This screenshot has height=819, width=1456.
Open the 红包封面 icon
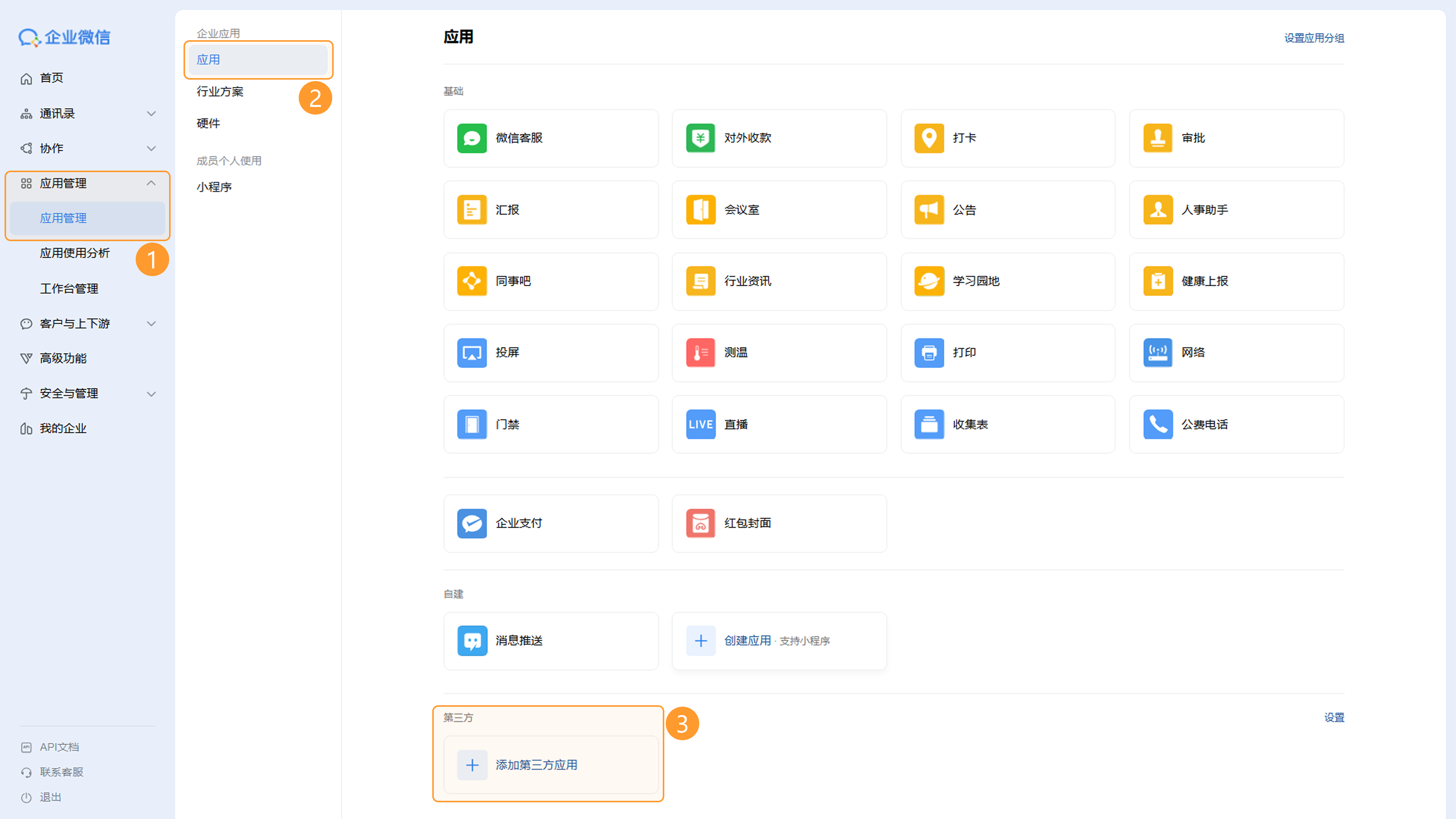tap(700, 523)
